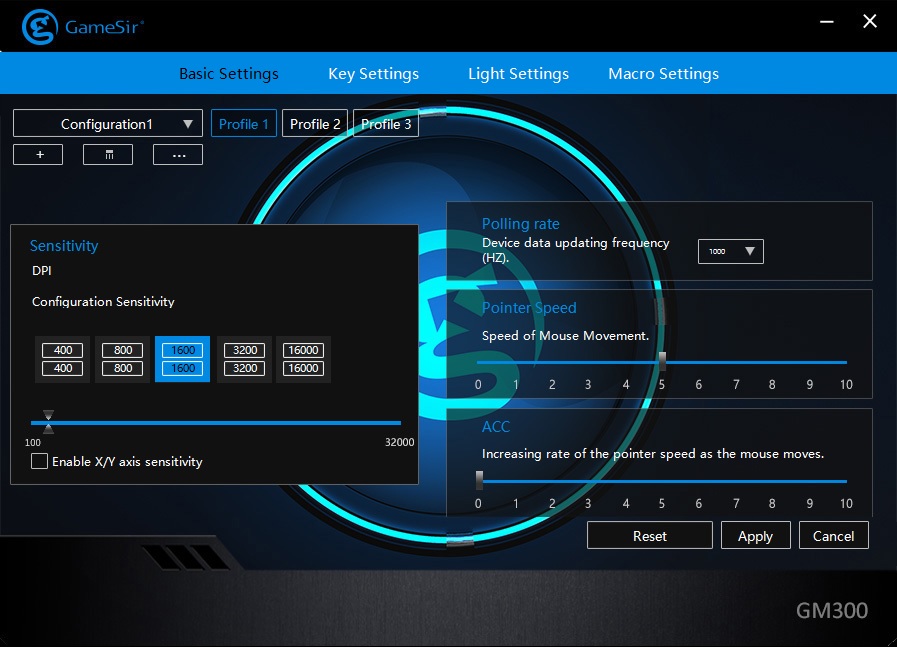The height and width of the screenshot is (647, 897).
Task: Choose the 16000 DPI preset
Action: tap(302, 359)
